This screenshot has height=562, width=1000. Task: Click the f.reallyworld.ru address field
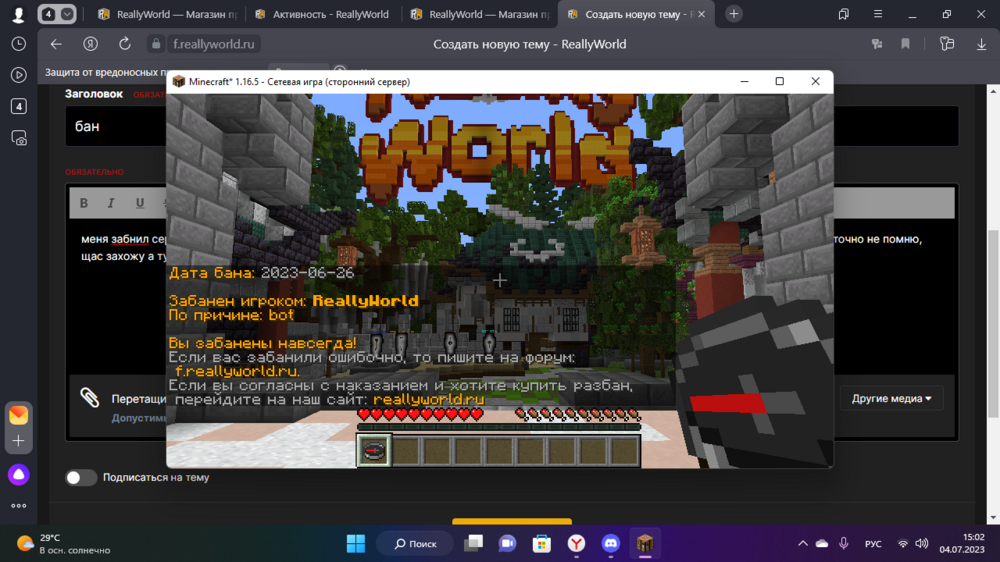point(214,44)
